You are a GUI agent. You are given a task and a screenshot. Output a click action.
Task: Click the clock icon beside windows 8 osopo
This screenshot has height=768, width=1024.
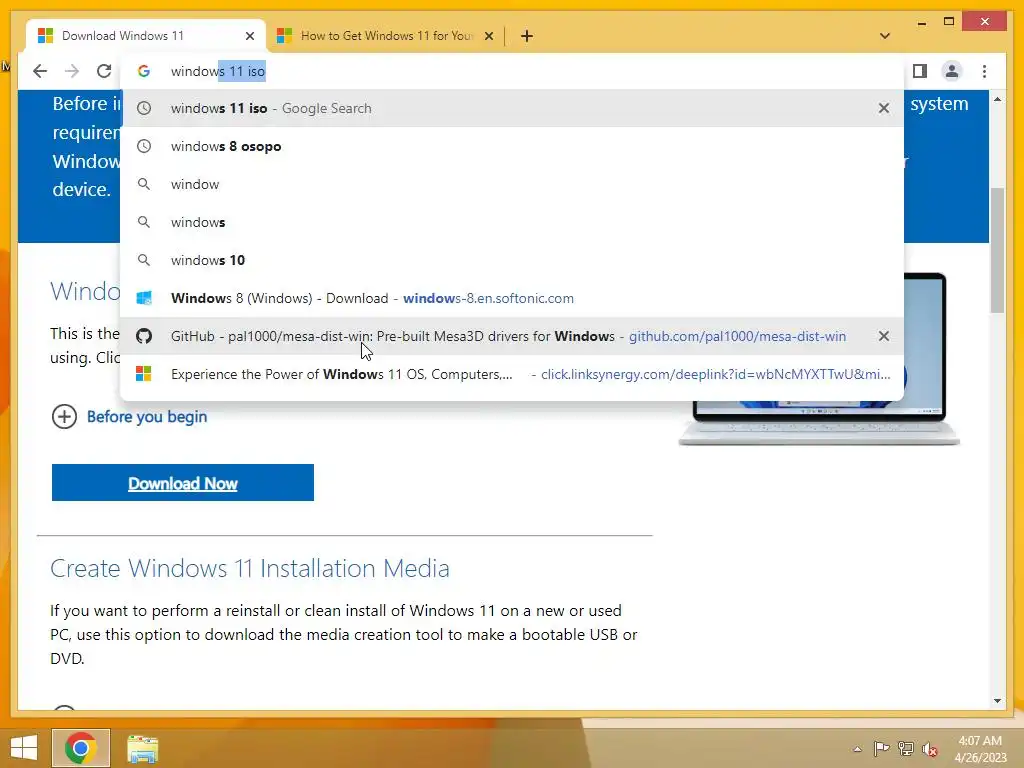click(x=144, y=146)
